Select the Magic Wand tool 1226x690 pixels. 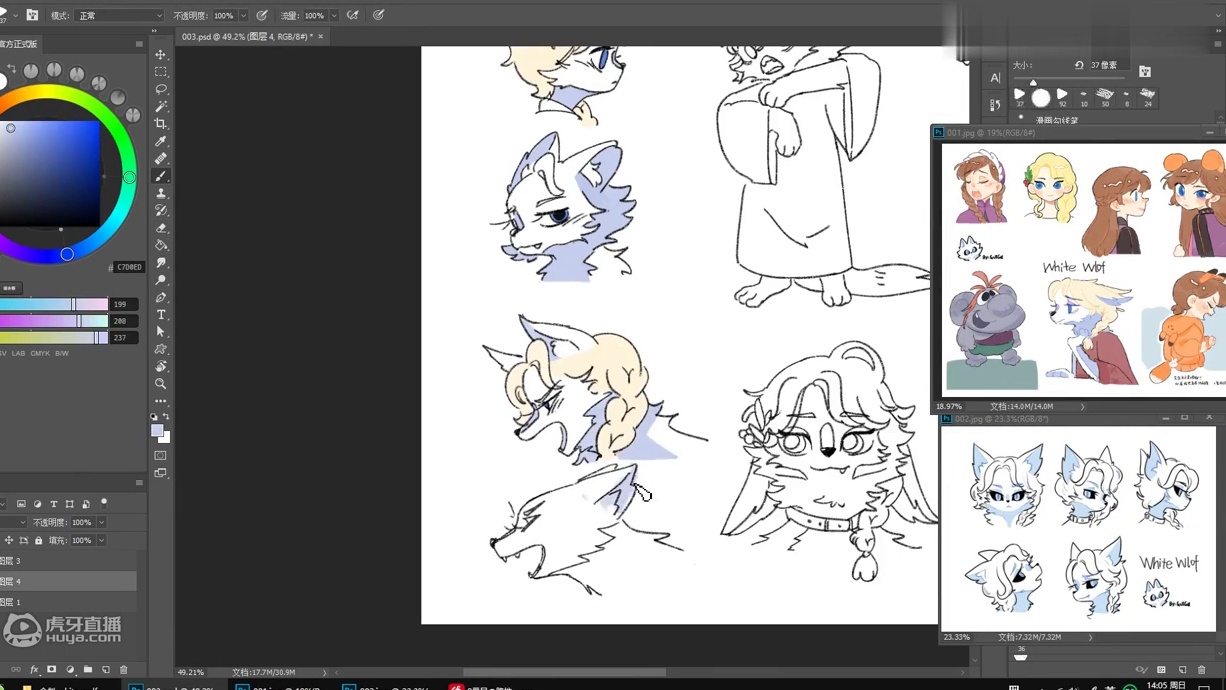coord(161,106)
